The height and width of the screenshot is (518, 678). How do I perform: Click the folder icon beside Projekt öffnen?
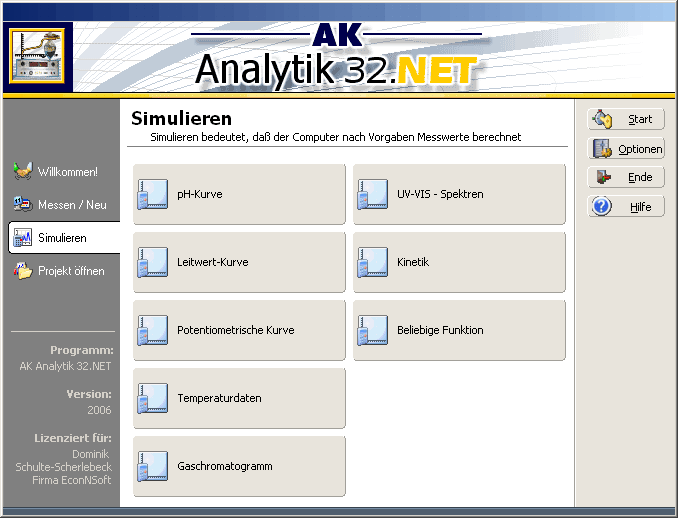click(x=23, y=271)
